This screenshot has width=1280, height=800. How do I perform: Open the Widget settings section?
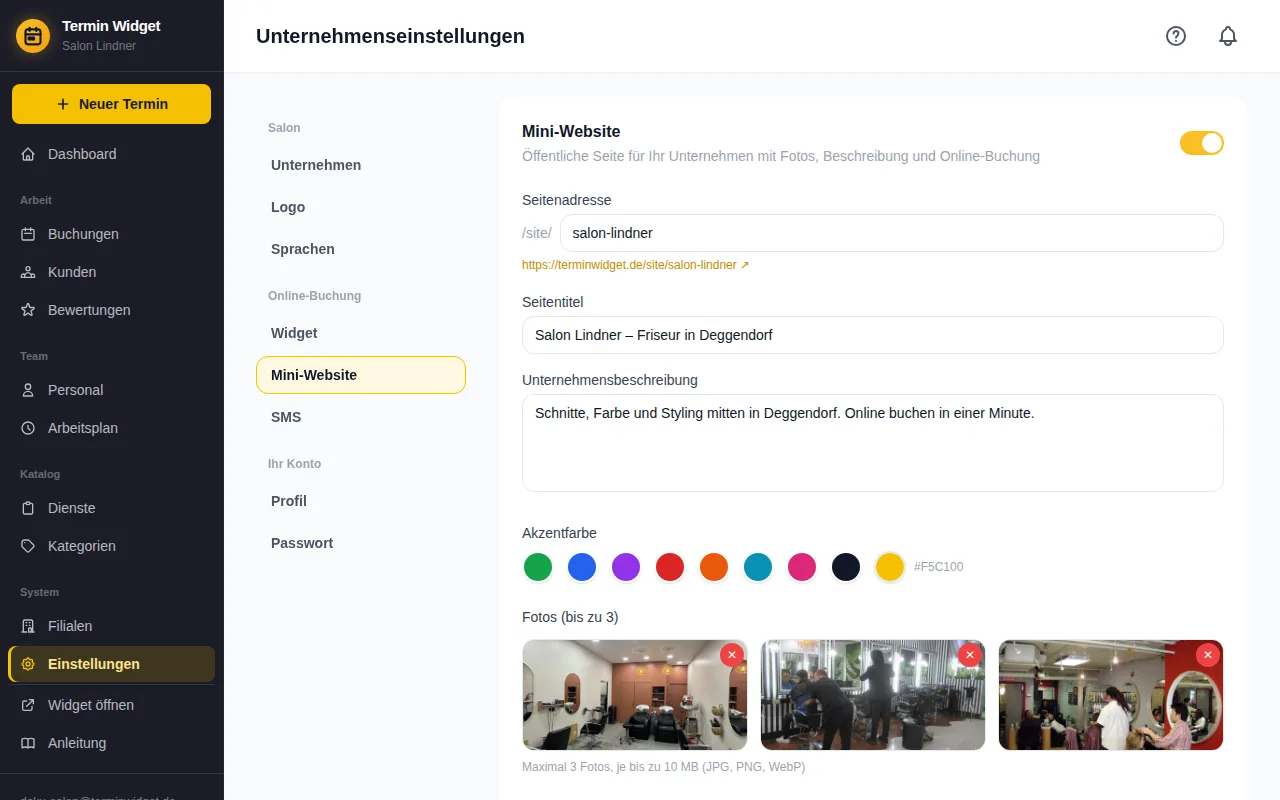click(361, 333)
